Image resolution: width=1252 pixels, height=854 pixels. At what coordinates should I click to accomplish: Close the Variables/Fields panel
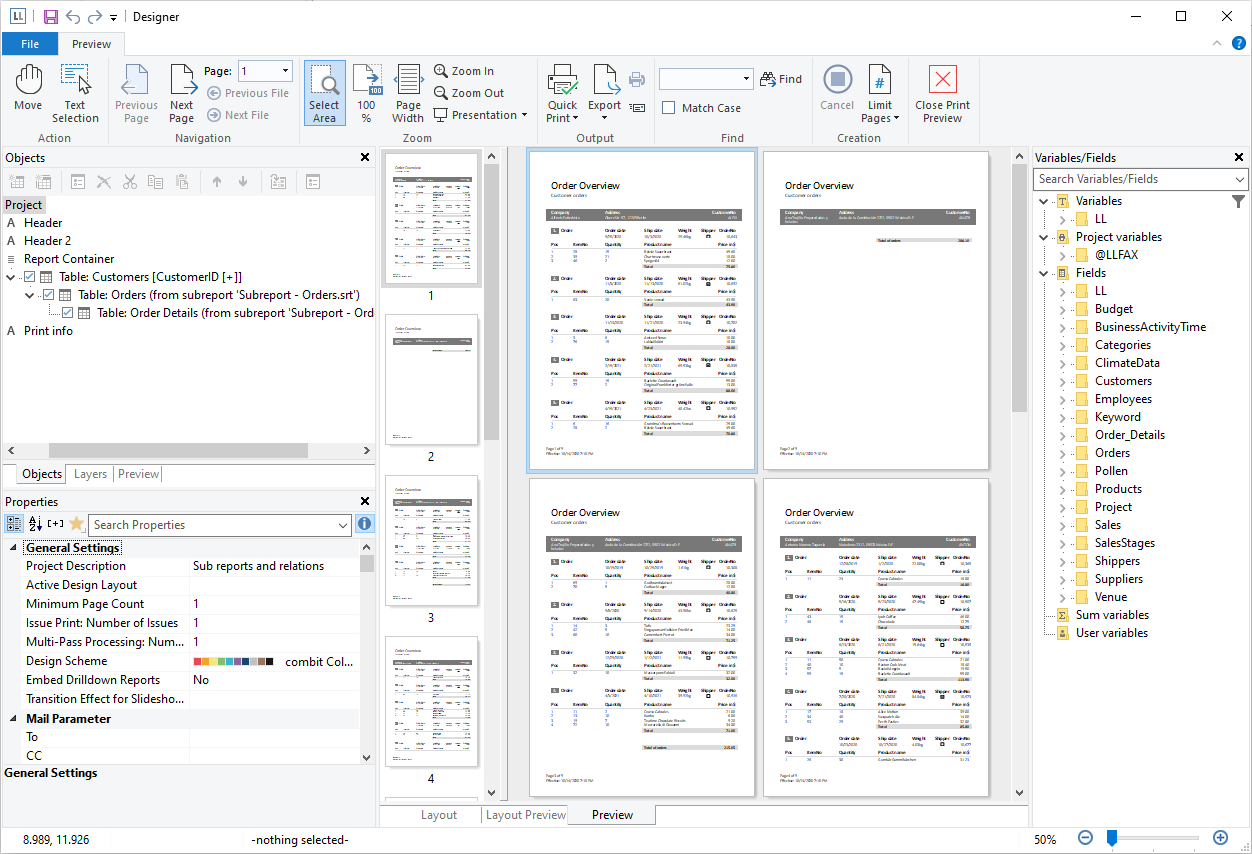click(1239, 158)
